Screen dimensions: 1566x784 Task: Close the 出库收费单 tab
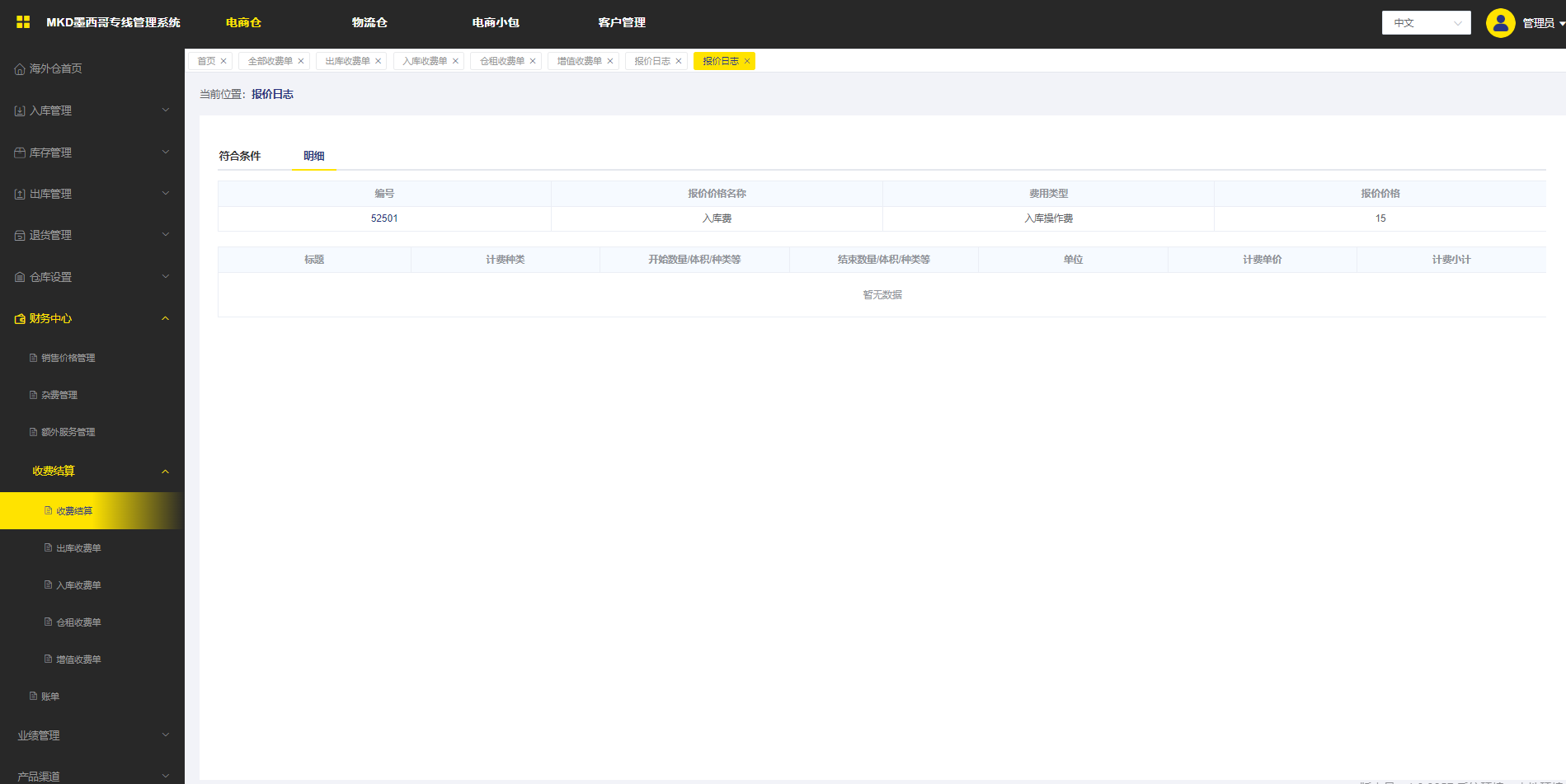pos(379,61)
